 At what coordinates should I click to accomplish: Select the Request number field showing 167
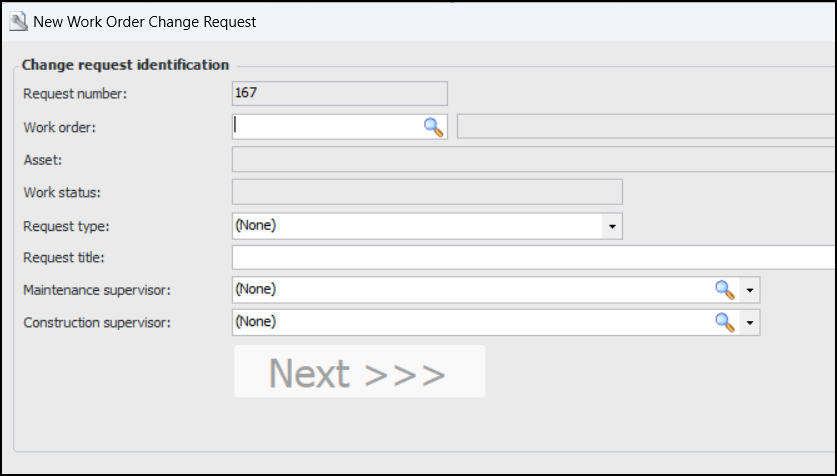pyautogui.click(x=339, y=94)
